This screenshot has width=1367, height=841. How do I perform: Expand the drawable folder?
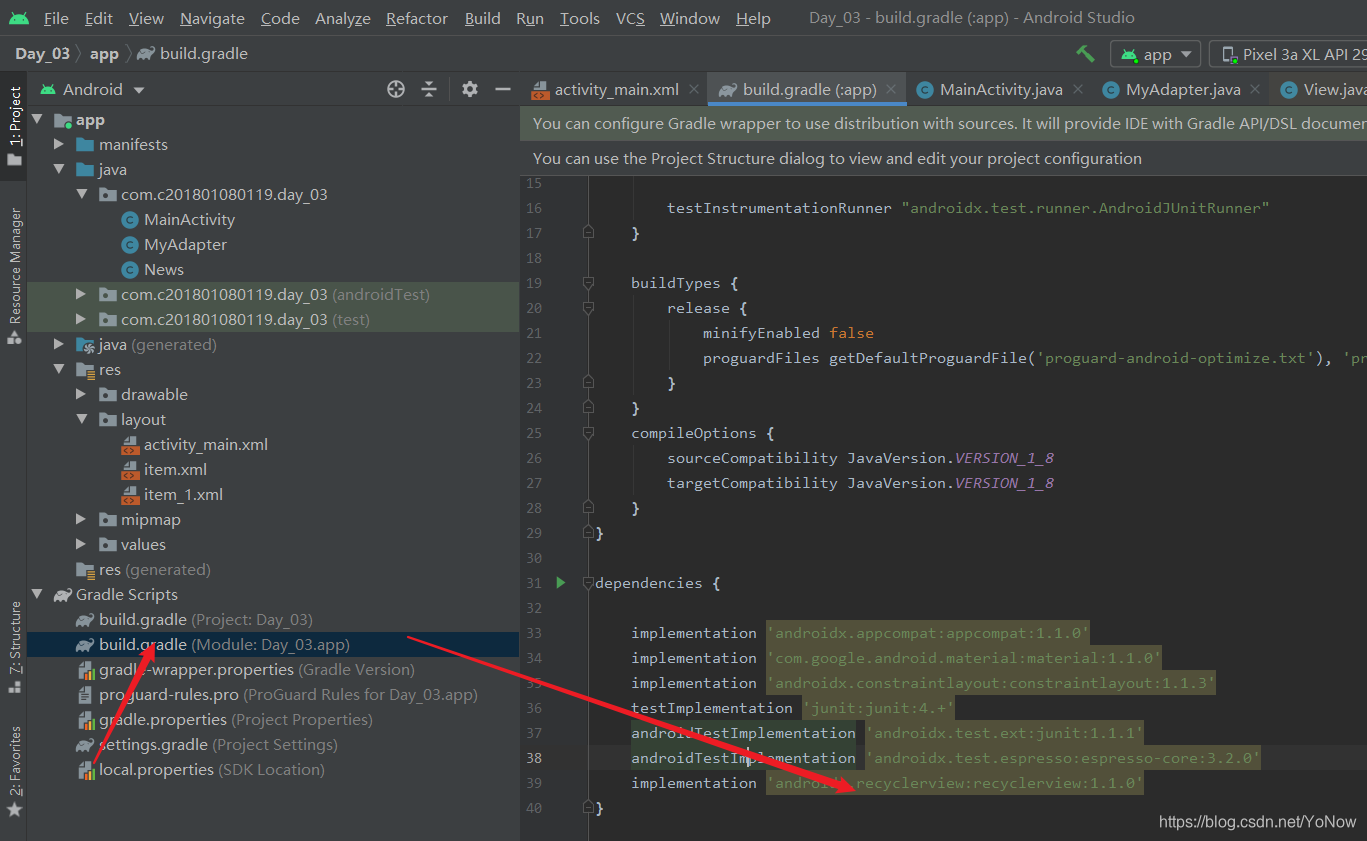click(x=82, y=395)
